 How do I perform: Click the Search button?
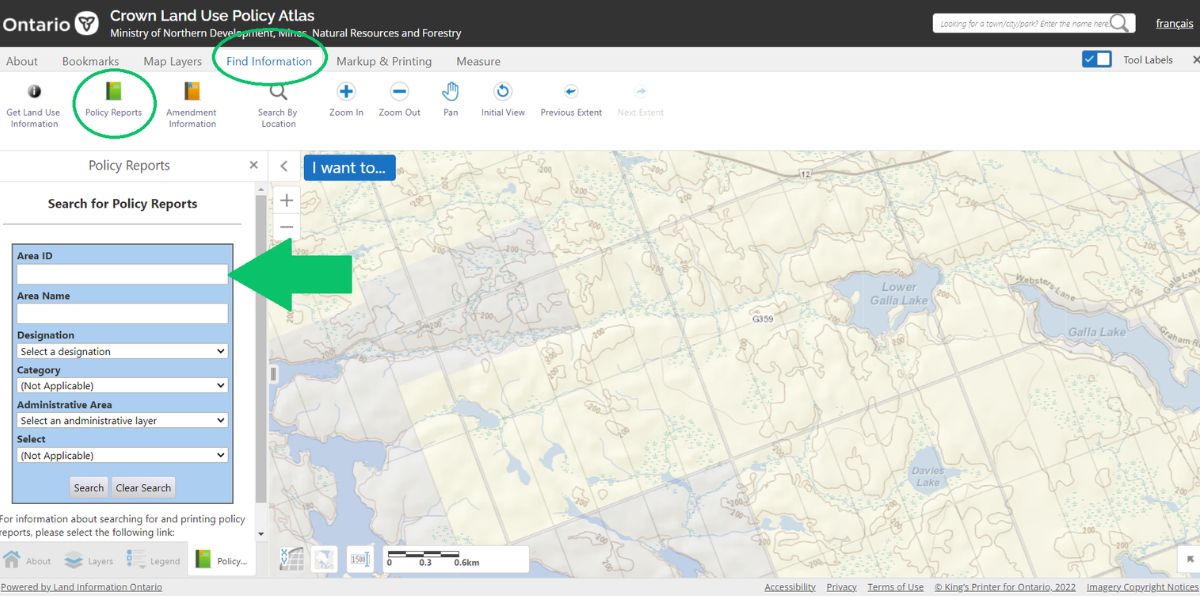tap(89, 488)
